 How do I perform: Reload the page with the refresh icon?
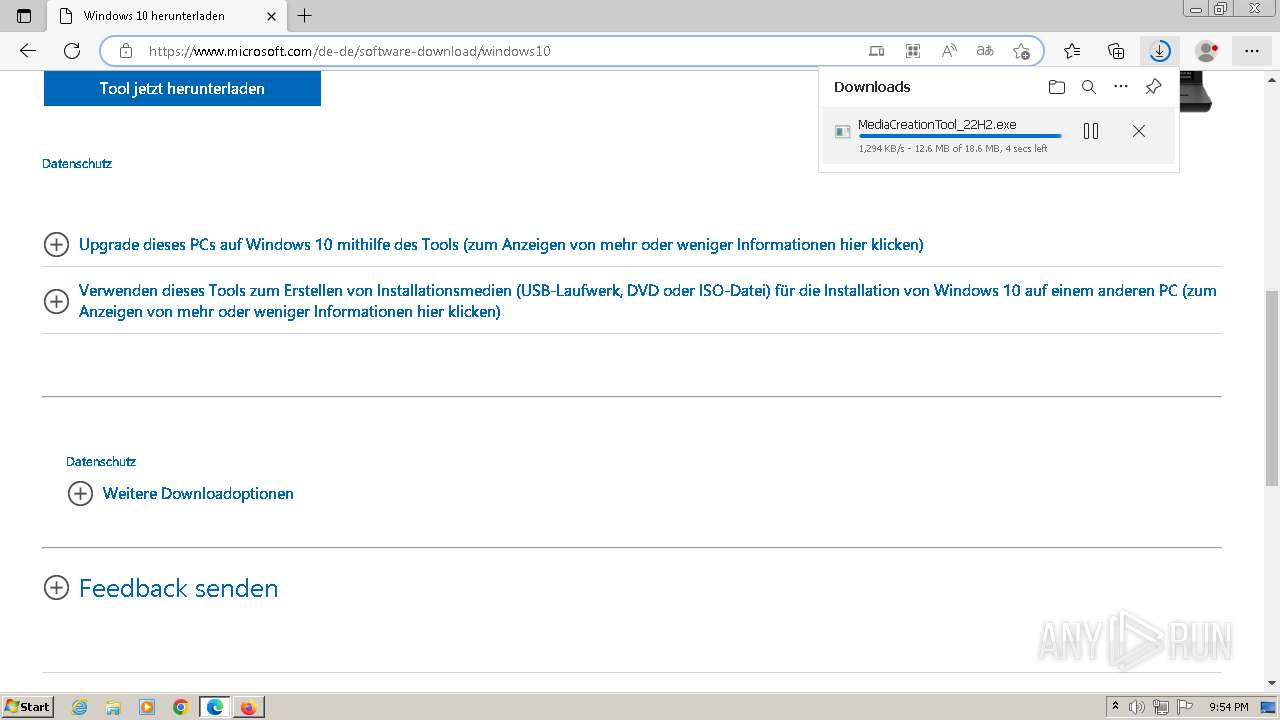(72, 51)
